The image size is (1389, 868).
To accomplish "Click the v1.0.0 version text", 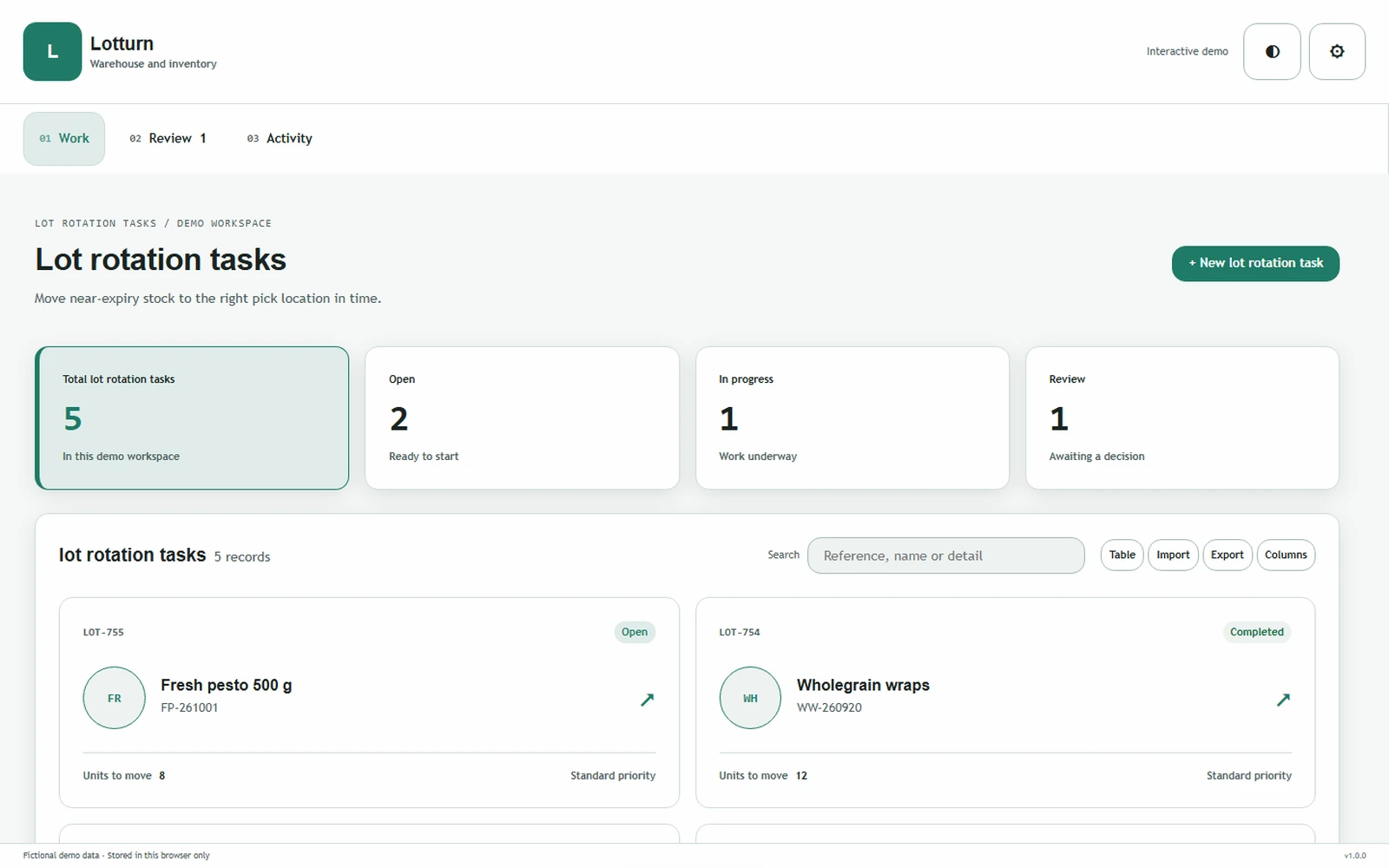I will point(1354,856).
